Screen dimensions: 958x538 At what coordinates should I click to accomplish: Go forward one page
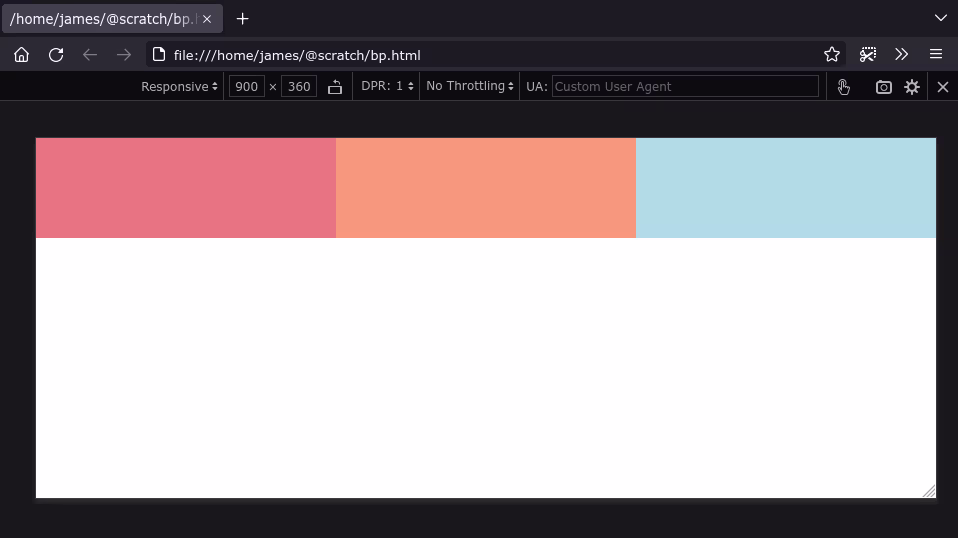tap(124, 55)
